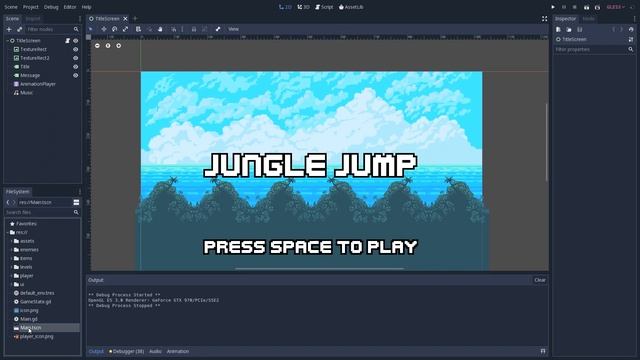The width and height of the screenshot is (640, 360).
Task: Expand the levels folder
Action: pyautogui.click(x=11, y=267)
